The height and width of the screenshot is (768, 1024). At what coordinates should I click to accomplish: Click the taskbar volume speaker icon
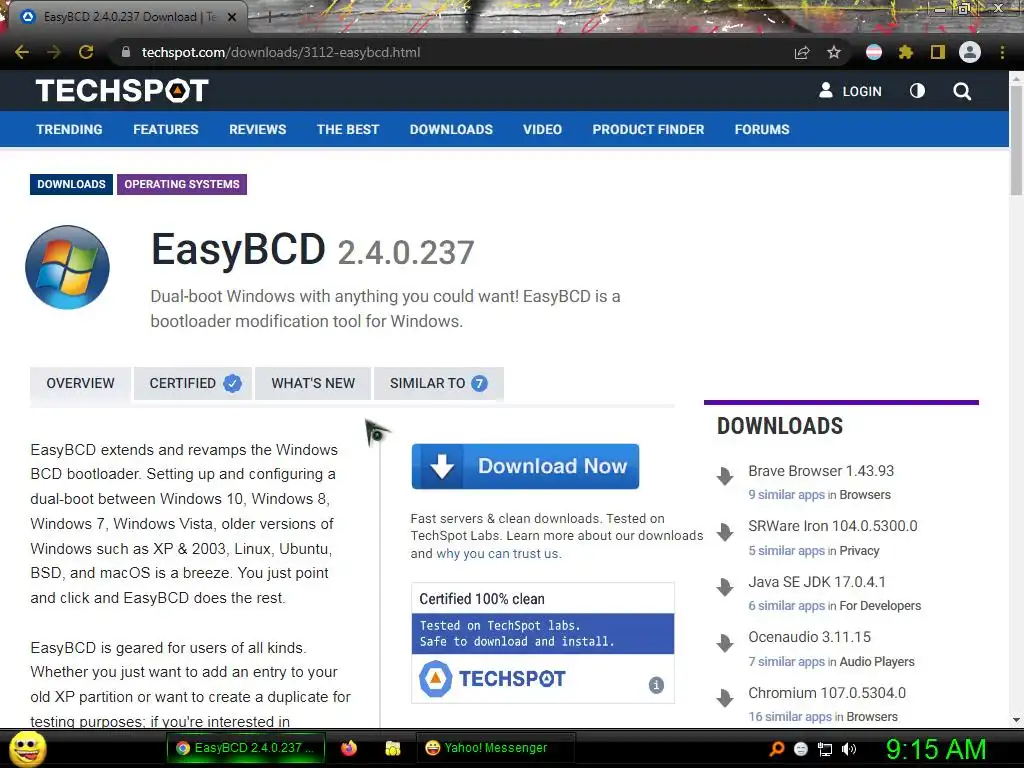849,749
